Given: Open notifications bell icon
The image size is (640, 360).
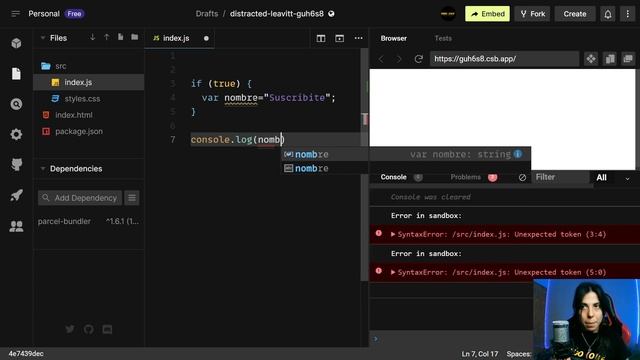Looking at the screenshot, I should pyautogui.click(x=608, y=14).
